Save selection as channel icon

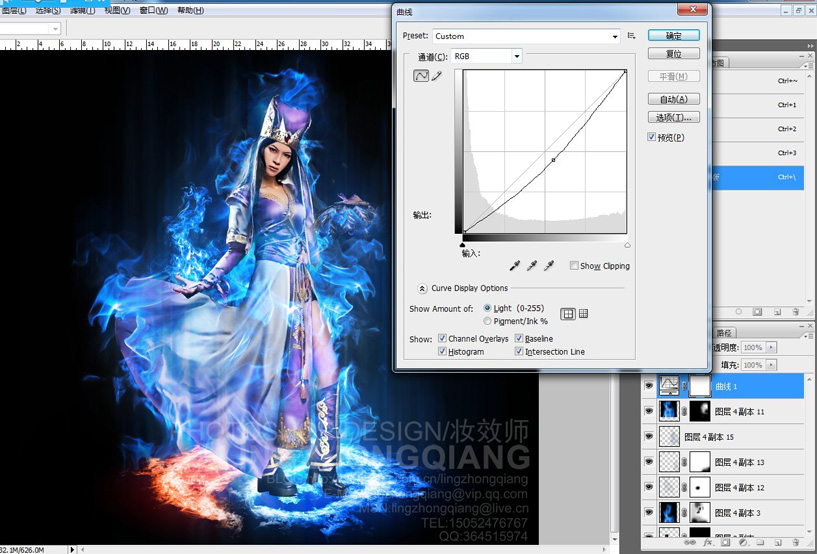(x=757, y=312)
